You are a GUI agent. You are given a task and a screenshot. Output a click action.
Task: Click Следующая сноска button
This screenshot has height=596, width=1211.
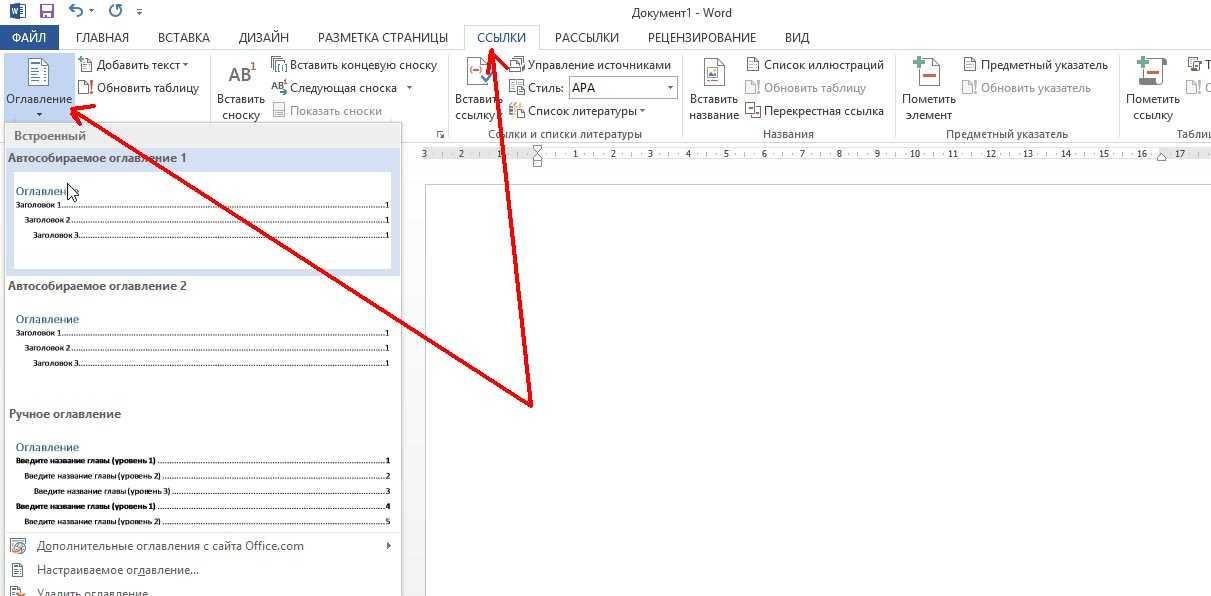point(335,88)
